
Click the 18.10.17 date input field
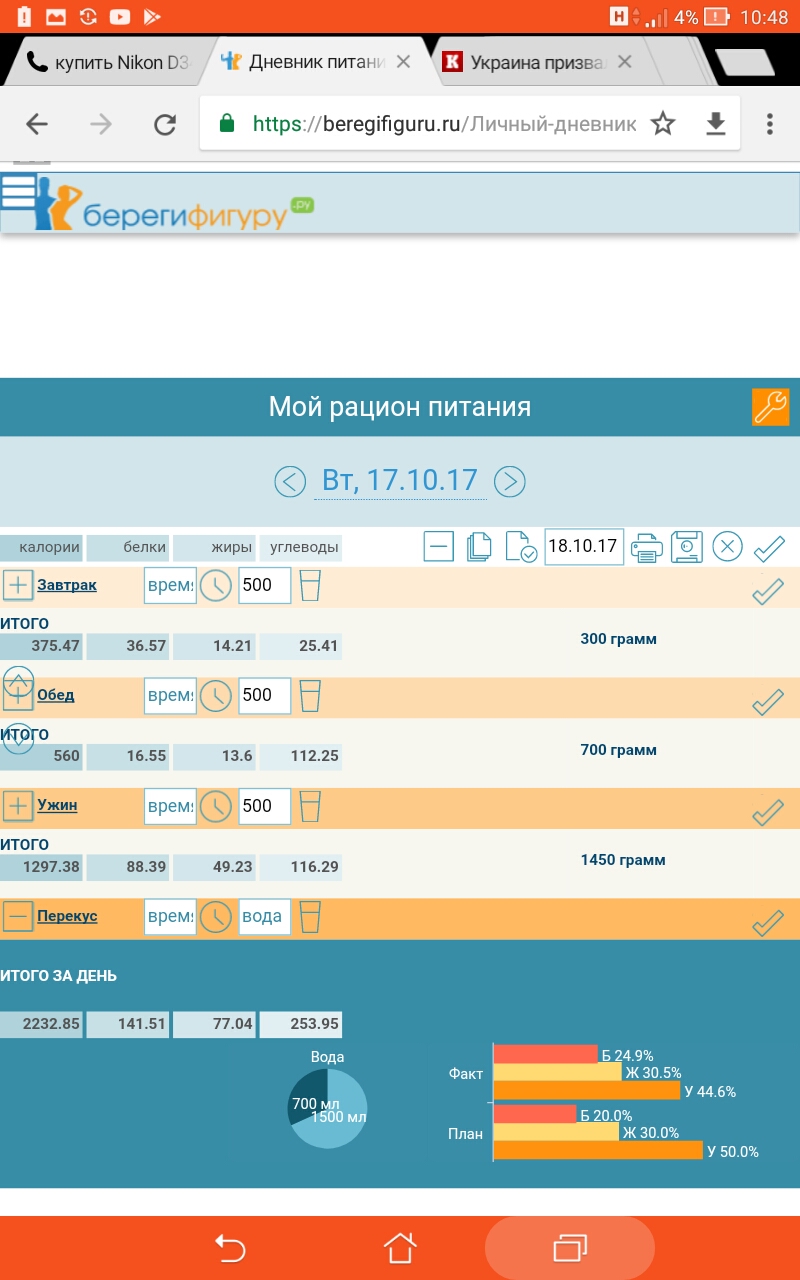(584, 547)
